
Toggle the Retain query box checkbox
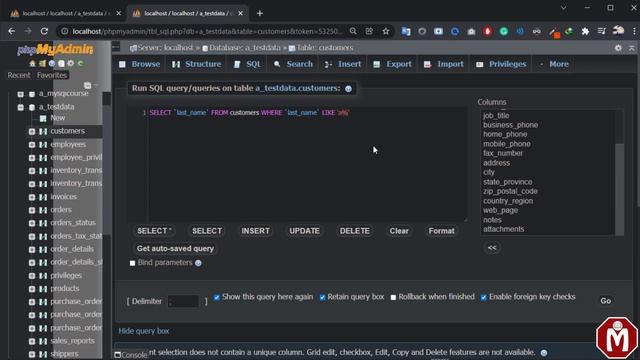click(322, 297)
